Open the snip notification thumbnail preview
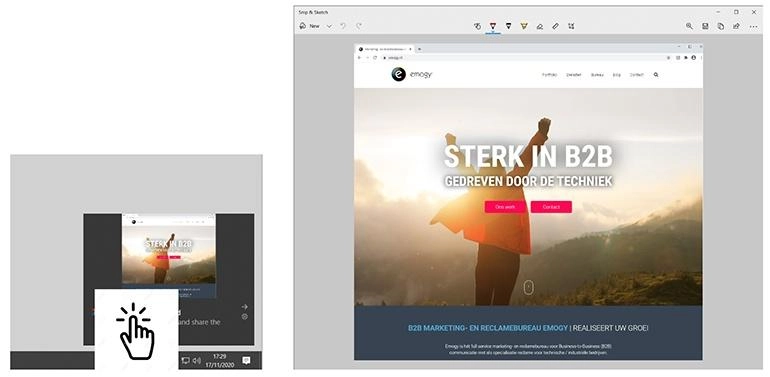This screenshot has height=377, width=770. [x=168, y=255]
